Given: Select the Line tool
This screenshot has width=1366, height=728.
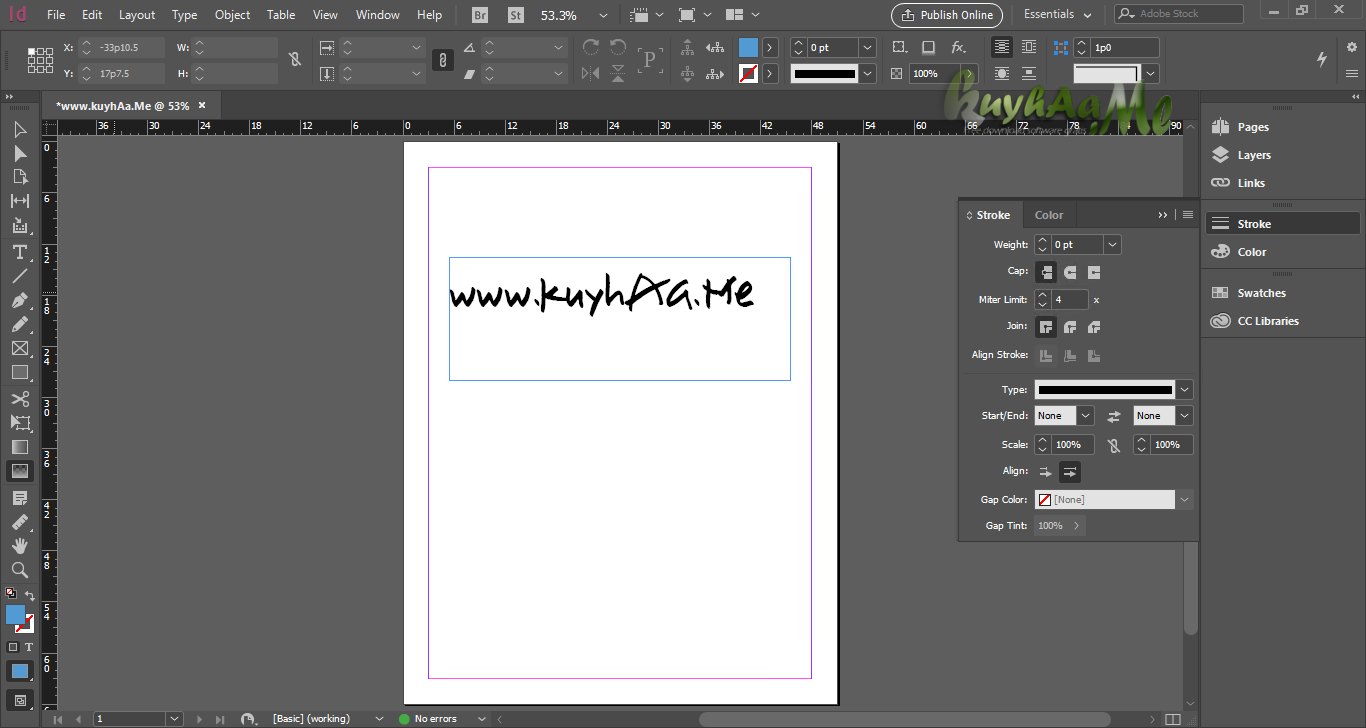Looking at the screenshot, I should click(x=19, y=276).
